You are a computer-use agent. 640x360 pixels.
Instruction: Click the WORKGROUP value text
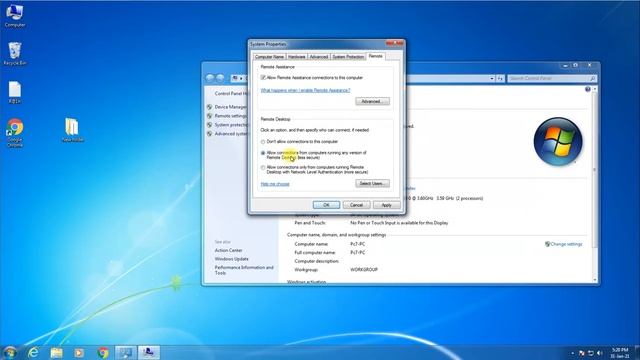tap(364, 270)
